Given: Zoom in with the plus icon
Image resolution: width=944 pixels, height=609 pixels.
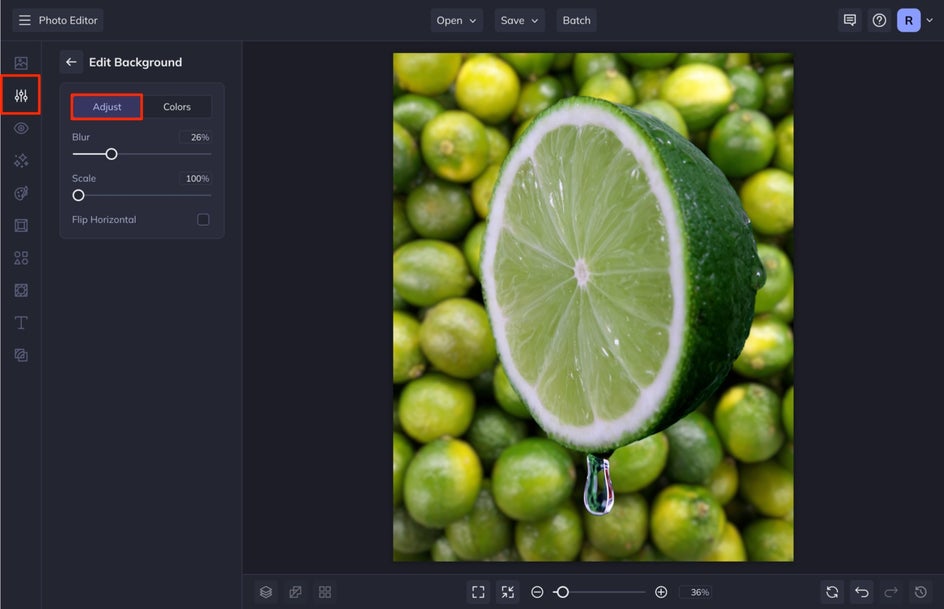Looking at the screenshot, I should 661,592.
